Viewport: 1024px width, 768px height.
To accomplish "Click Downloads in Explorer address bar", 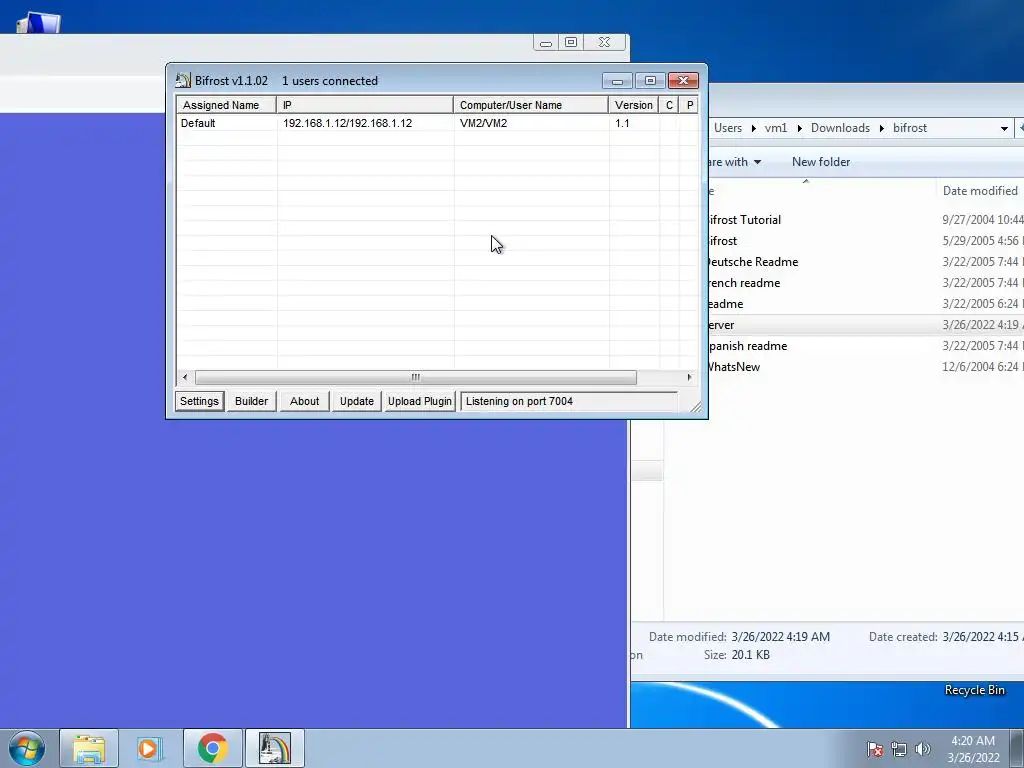I will pyautogui.click(x=840, y=128).
